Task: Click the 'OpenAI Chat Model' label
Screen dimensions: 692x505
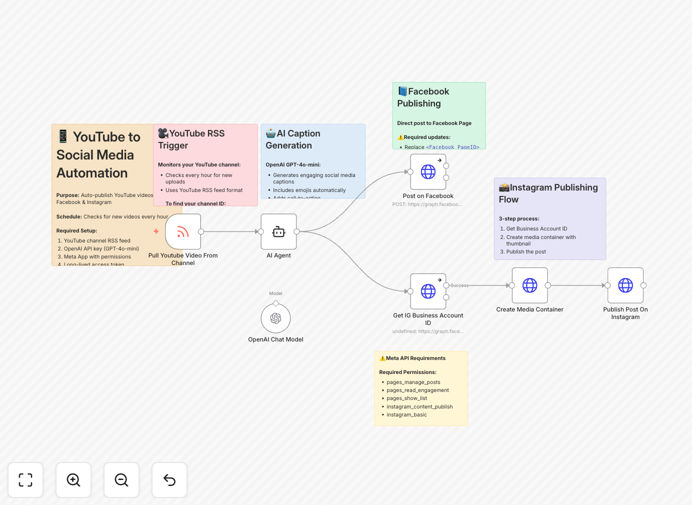Action: [x=275, y=339]
